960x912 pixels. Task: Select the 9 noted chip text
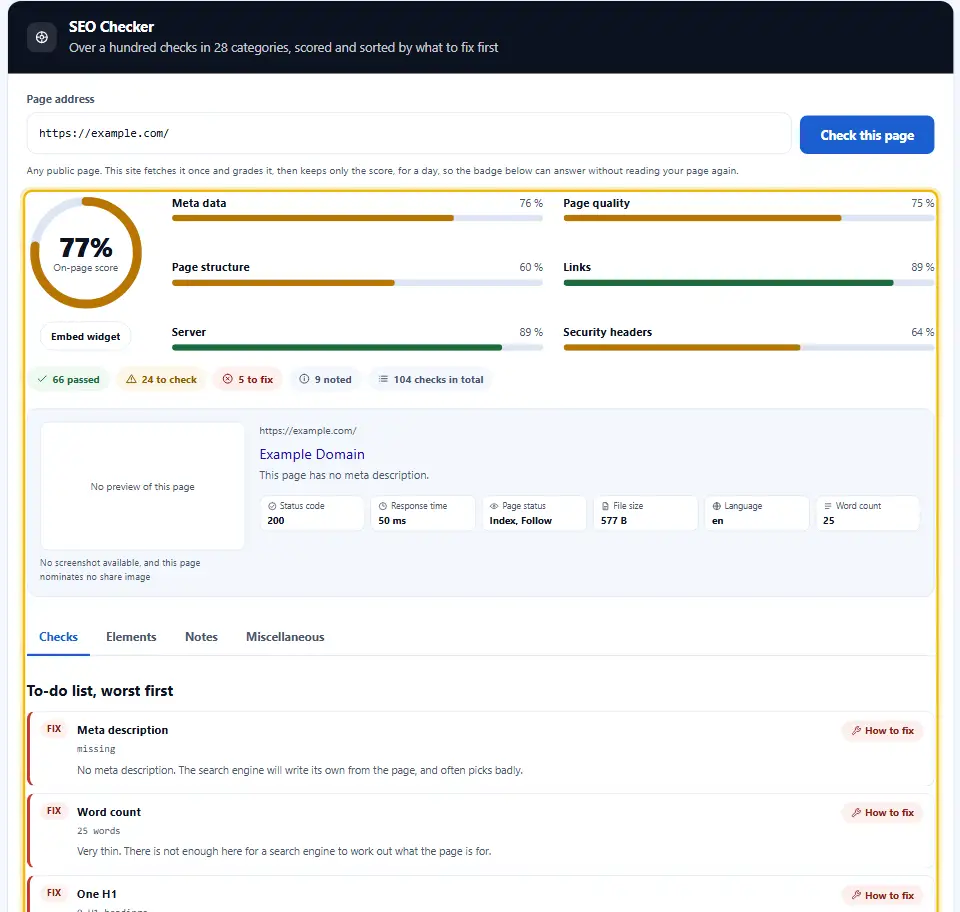coord(333,379)
